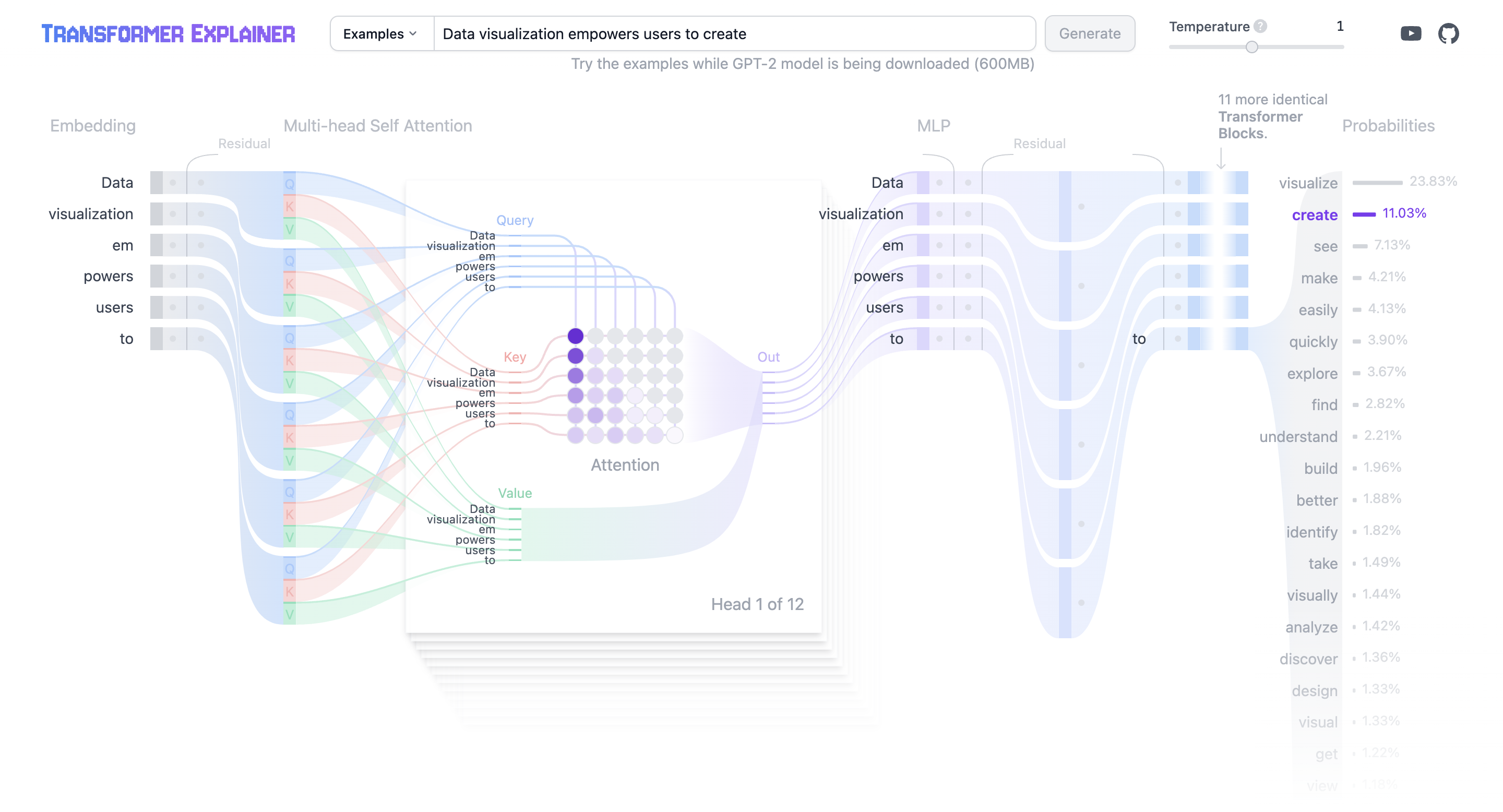Open the YouTube video icon
The image size is (1503, 812).
coord(1410,33)
